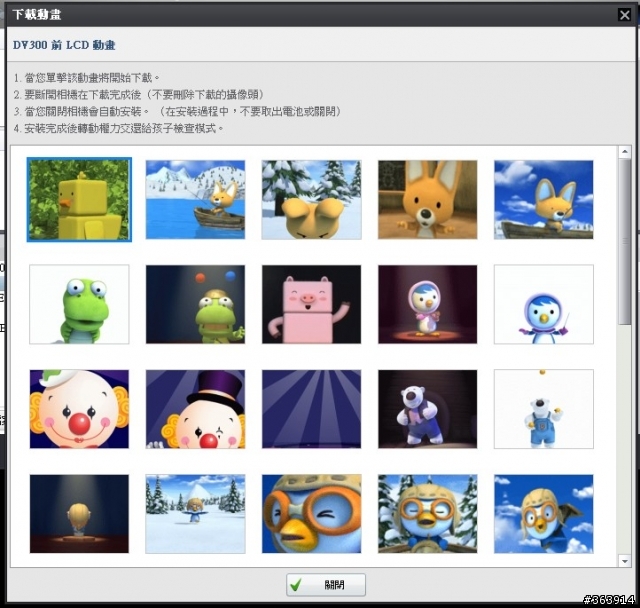
Task: Pick the upside-down fox in snow thumbnail
Action: point(311,200)
